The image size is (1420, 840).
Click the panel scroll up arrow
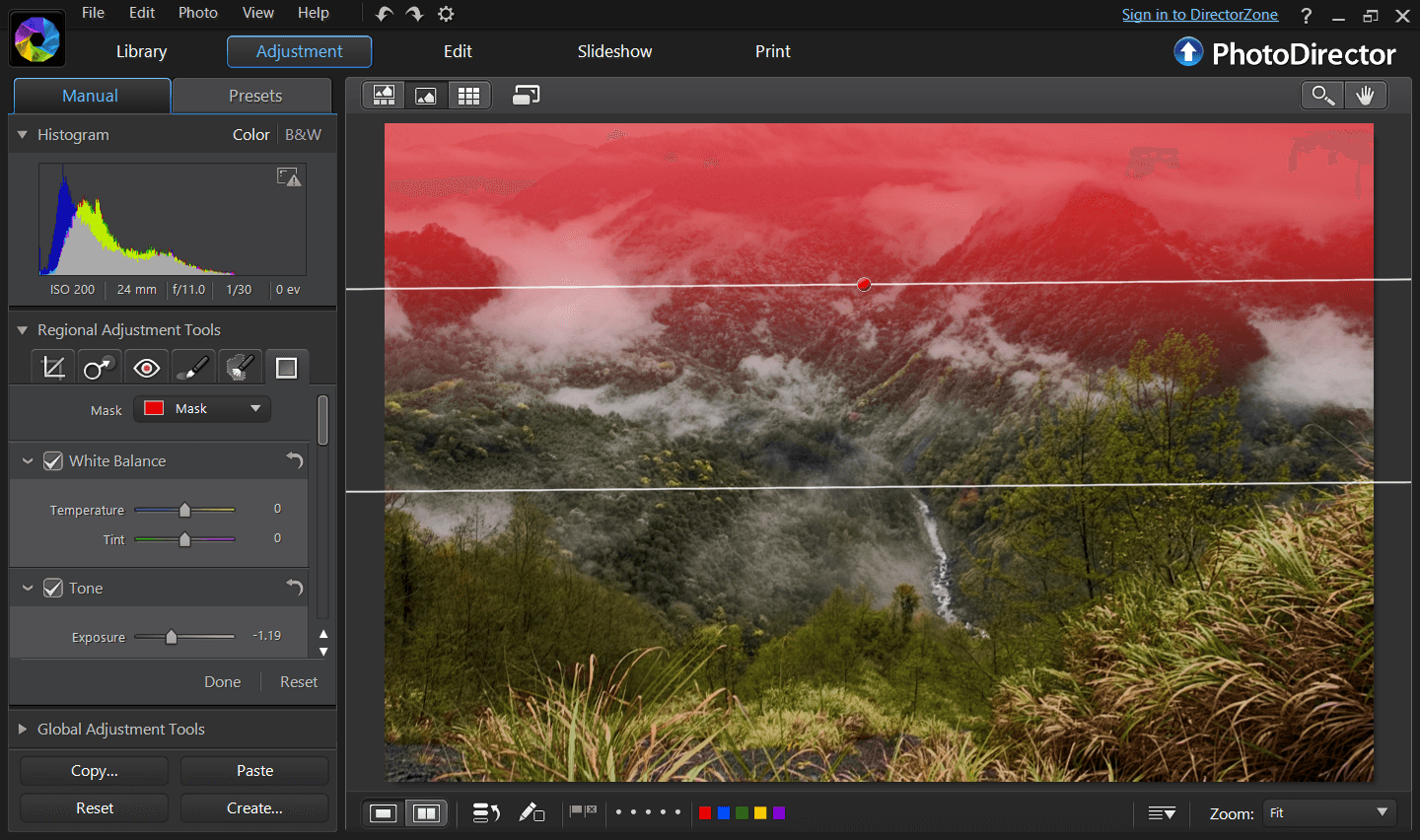click(323, 634)
